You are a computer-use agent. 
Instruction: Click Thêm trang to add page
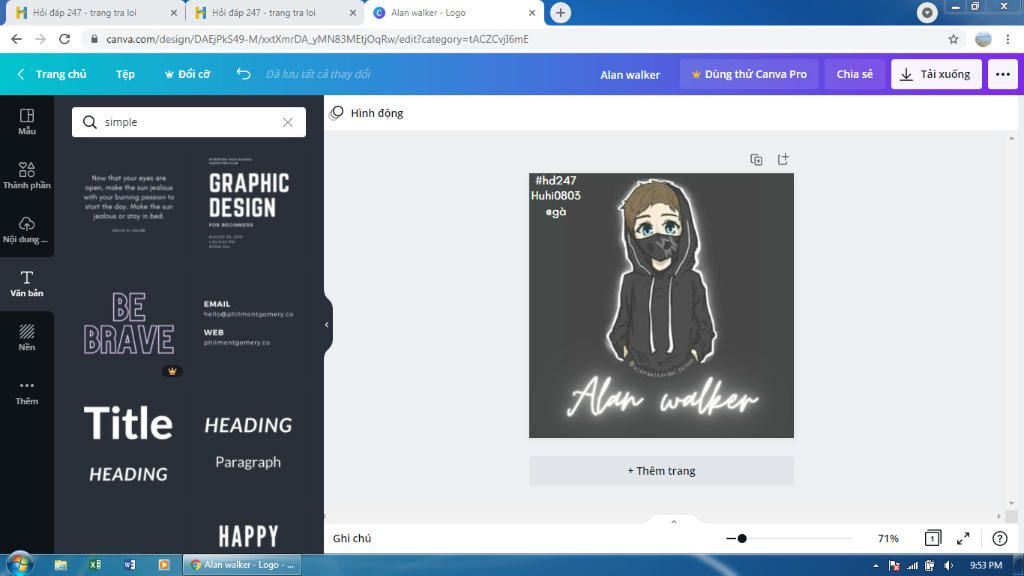[662, 471]
